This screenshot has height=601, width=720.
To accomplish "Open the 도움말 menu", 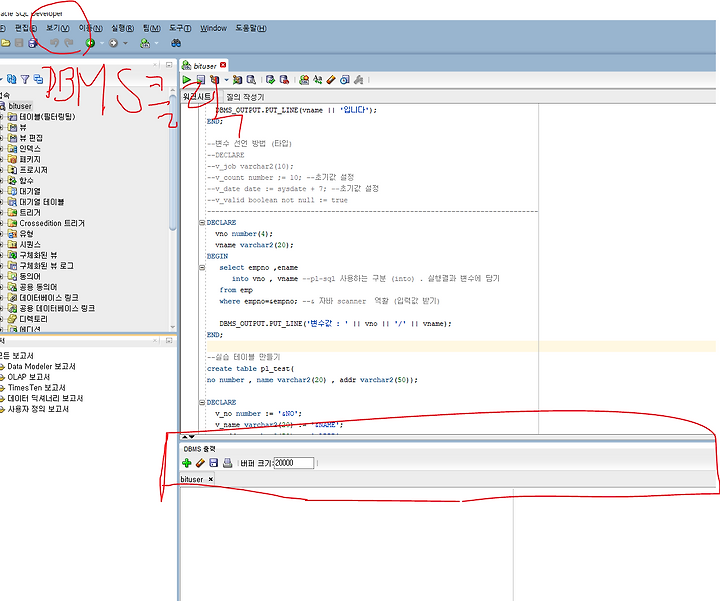I will coord(251,28).
